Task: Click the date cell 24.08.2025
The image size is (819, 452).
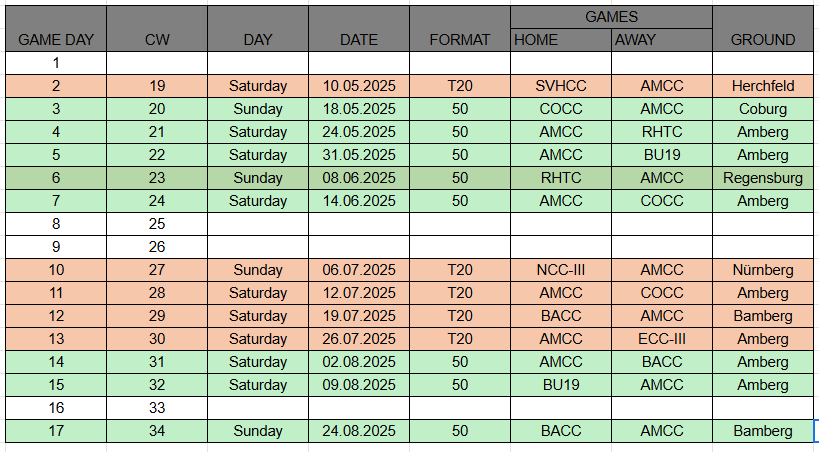Action: click(x=359, y=431)
